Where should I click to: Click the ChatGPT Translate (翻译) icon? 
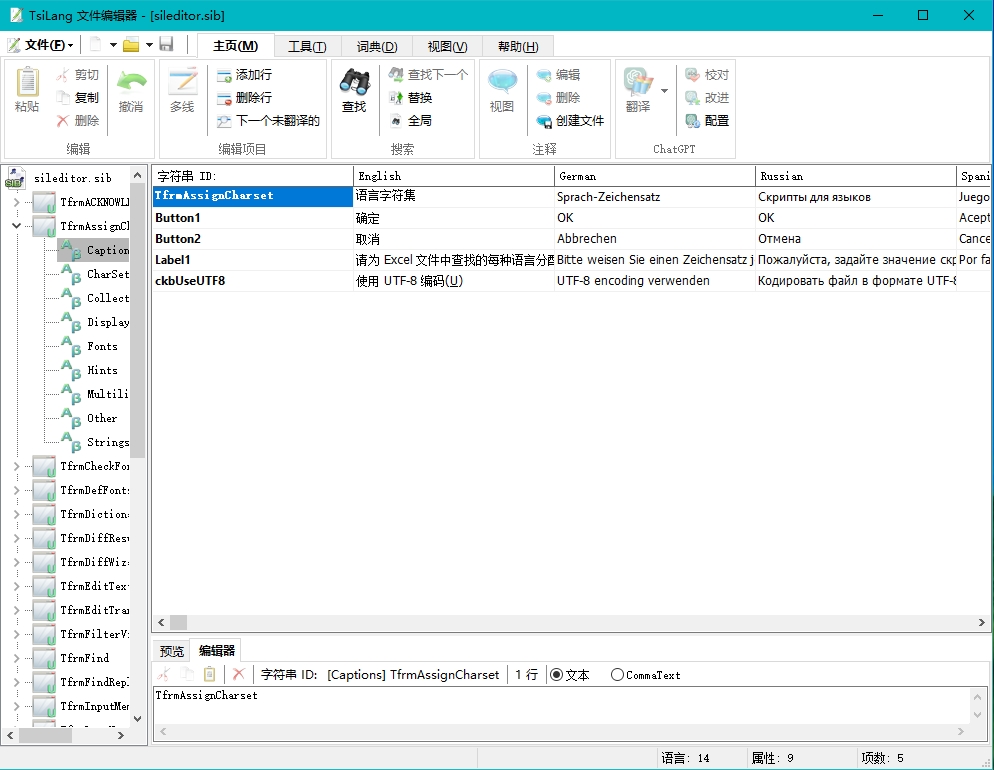638,82
